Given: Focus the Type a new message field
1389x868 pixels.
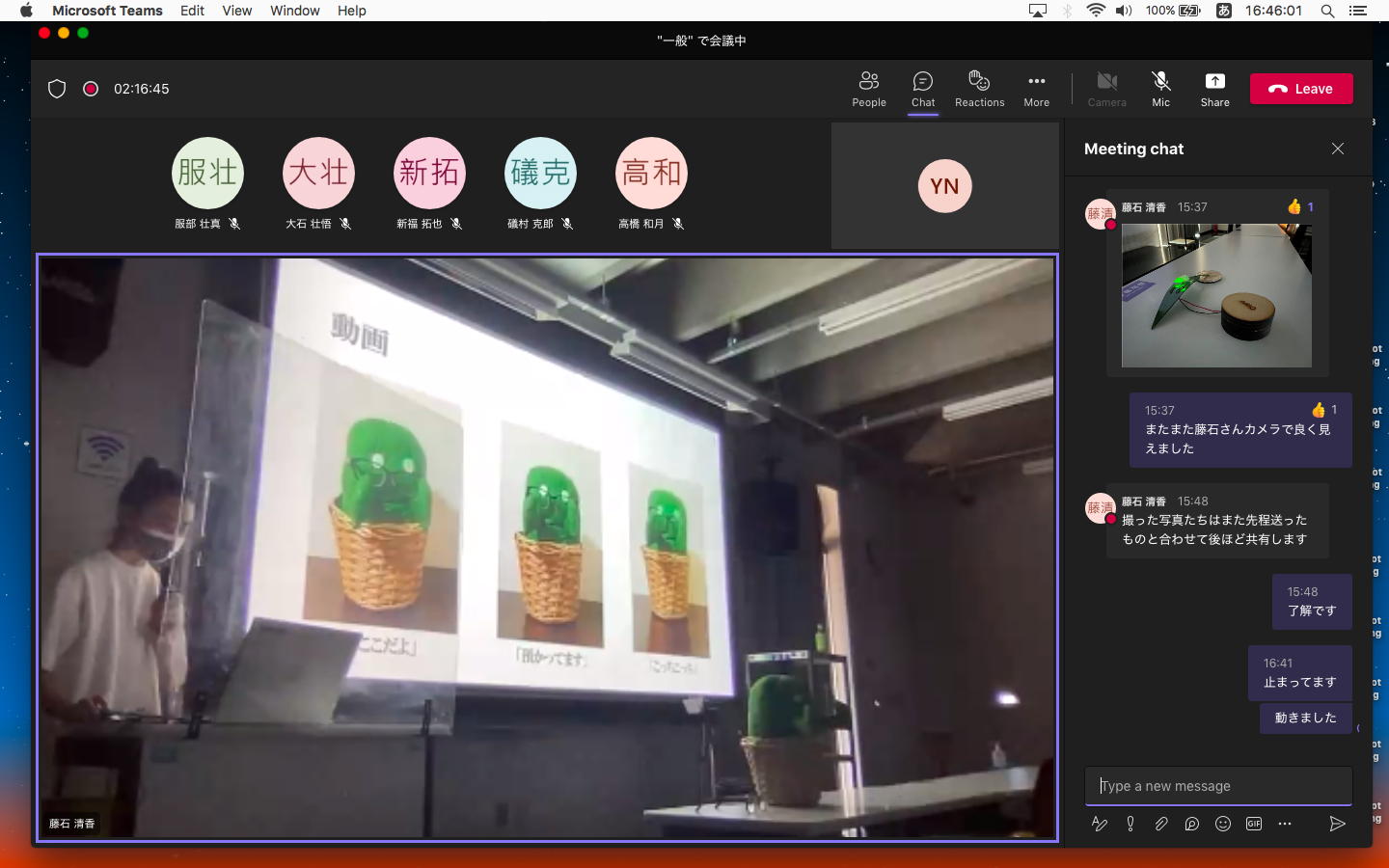Looking at the screenshot, I should (1218, 786).
